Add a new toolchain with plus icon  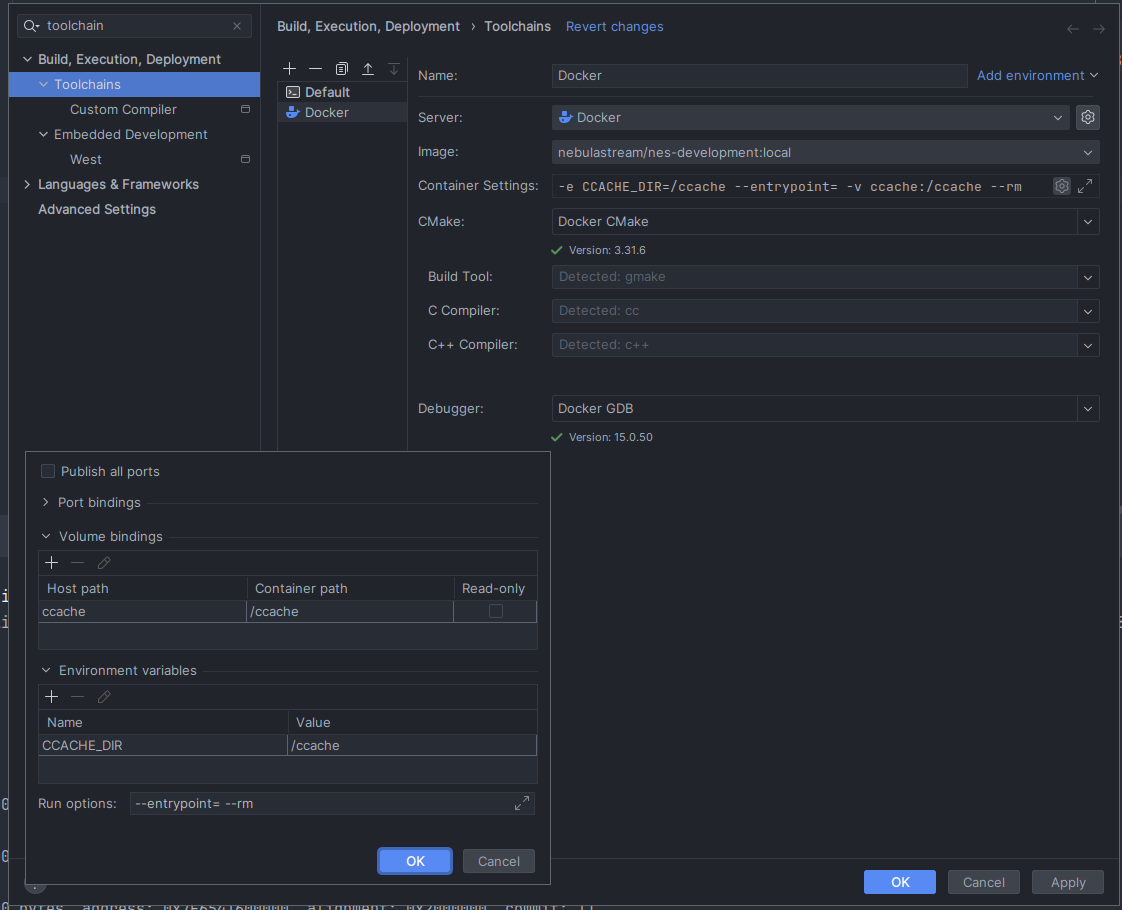click(289, 69)
